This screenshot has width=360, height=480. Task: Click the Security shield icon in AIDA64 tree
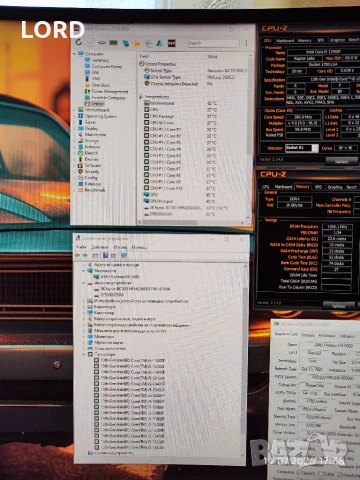[80, 171]
